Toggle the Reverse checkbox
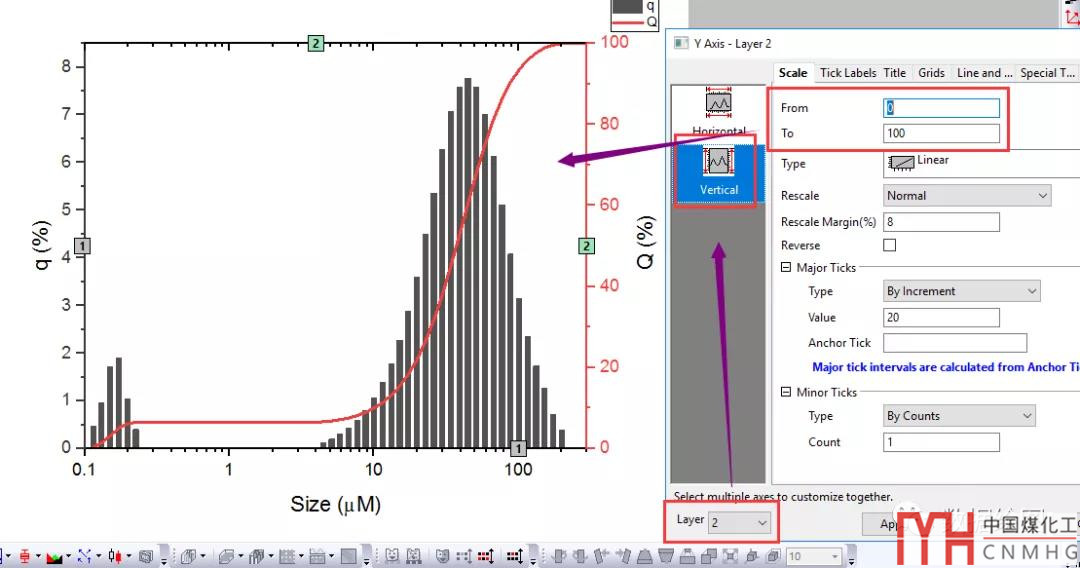This screenshot has height=568, width=1080. [890, 245]
